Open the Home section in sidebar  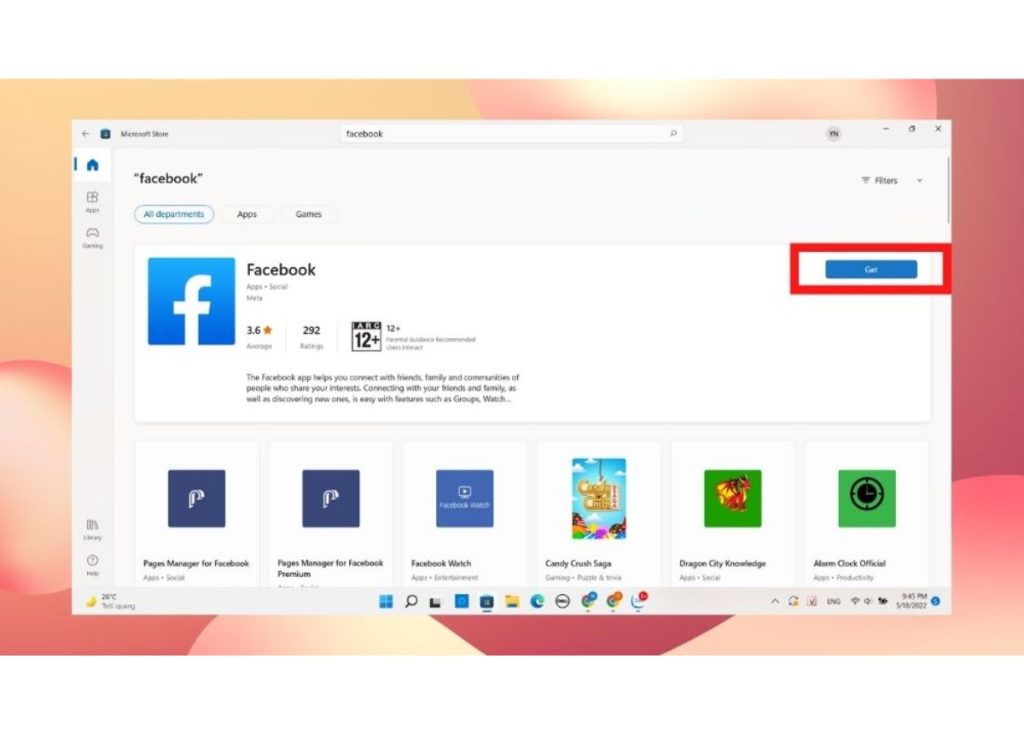point(93,165)
